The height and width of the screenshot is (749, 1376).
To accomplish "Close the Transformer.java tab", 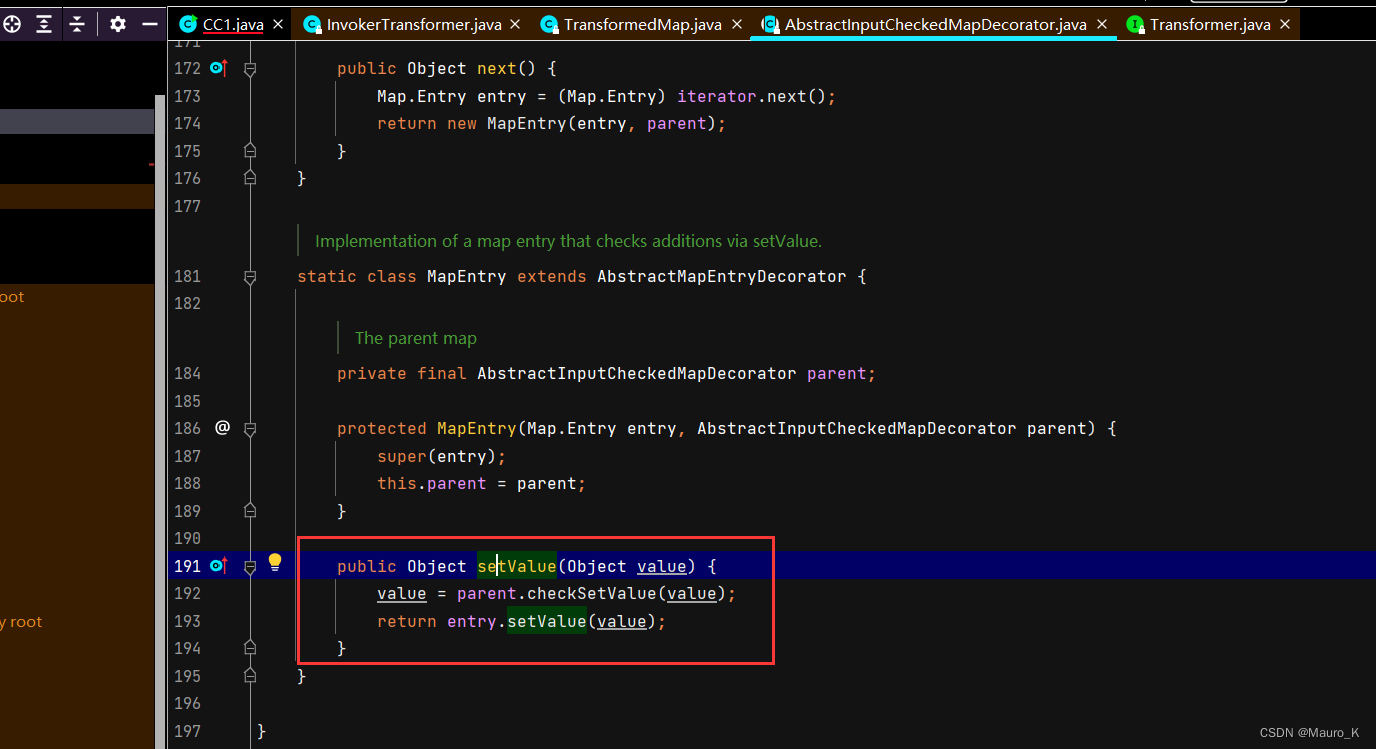I will pyautogui.click(x=1285, y=24).
